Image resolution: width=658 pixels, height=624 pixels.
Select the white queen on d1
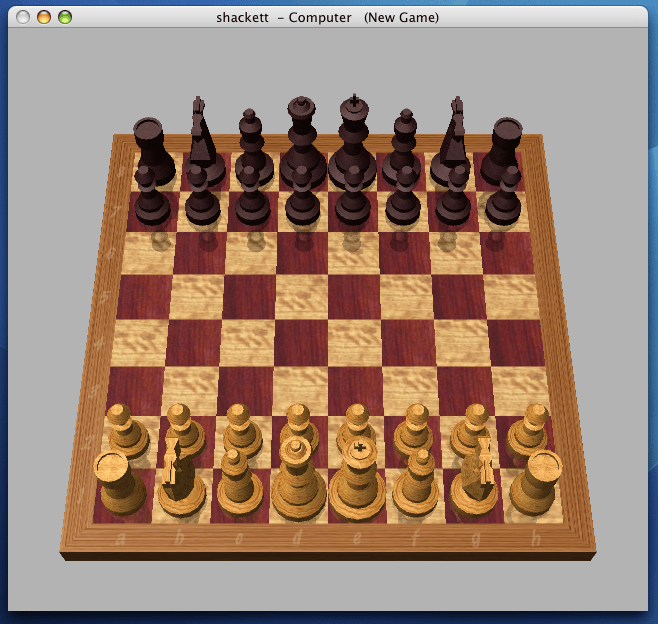tap(298, 478)
